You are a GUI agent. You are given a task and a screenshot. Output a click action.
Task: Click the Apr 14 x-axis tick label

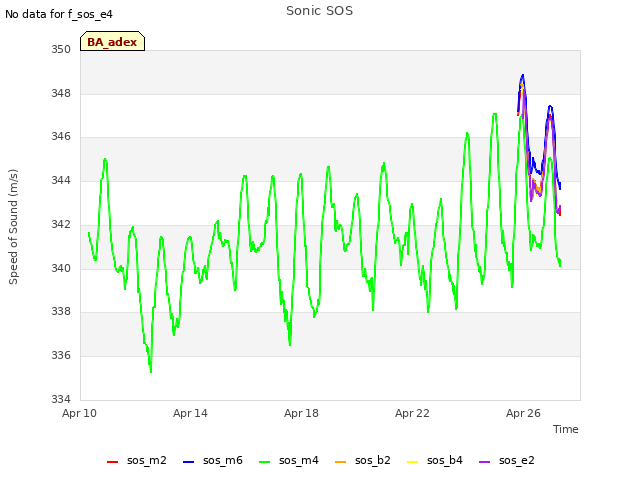[x=190, y=413]
